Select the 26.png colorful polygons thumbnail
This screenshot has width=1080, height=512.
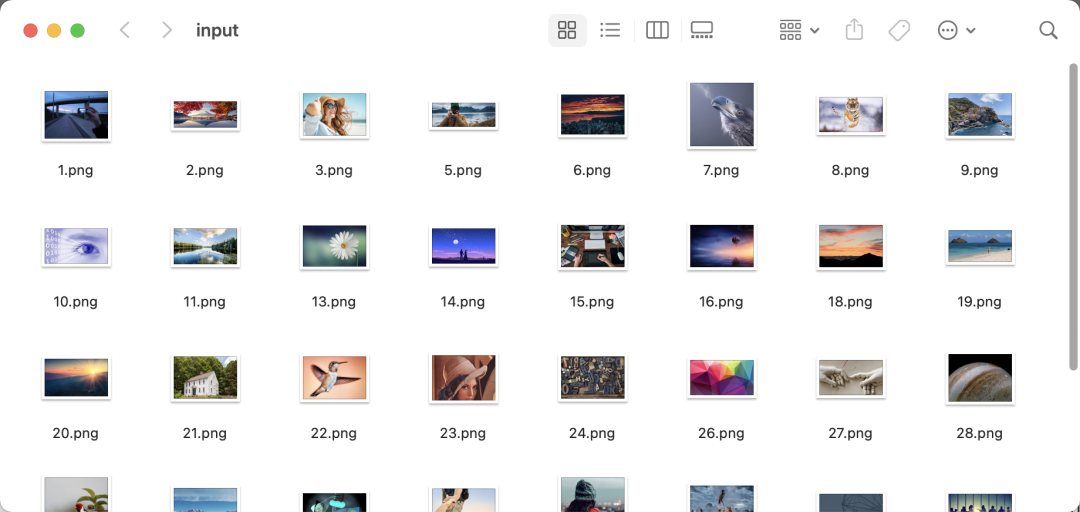(721, 378)
